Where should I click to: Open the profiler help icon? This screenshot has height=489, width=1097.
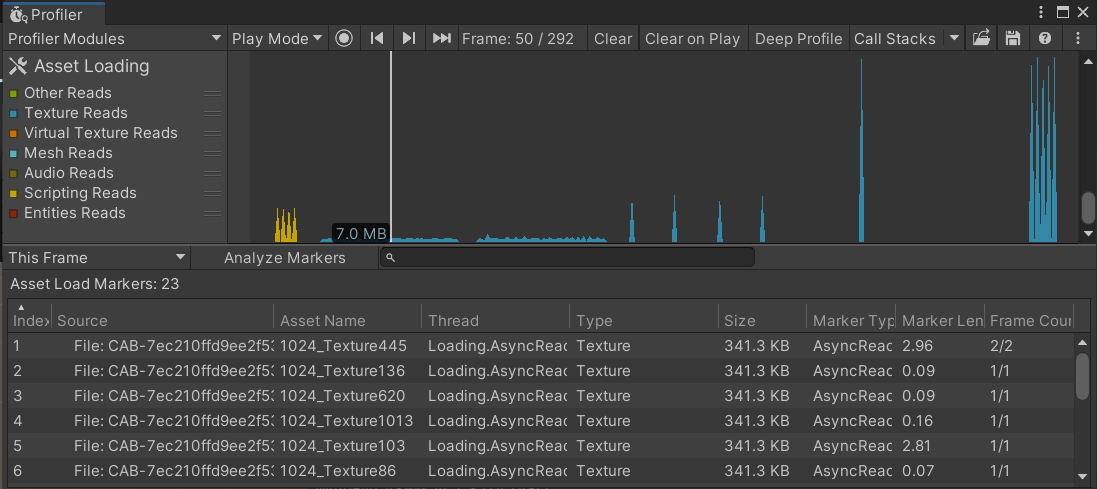click(x=1045, y=39)
